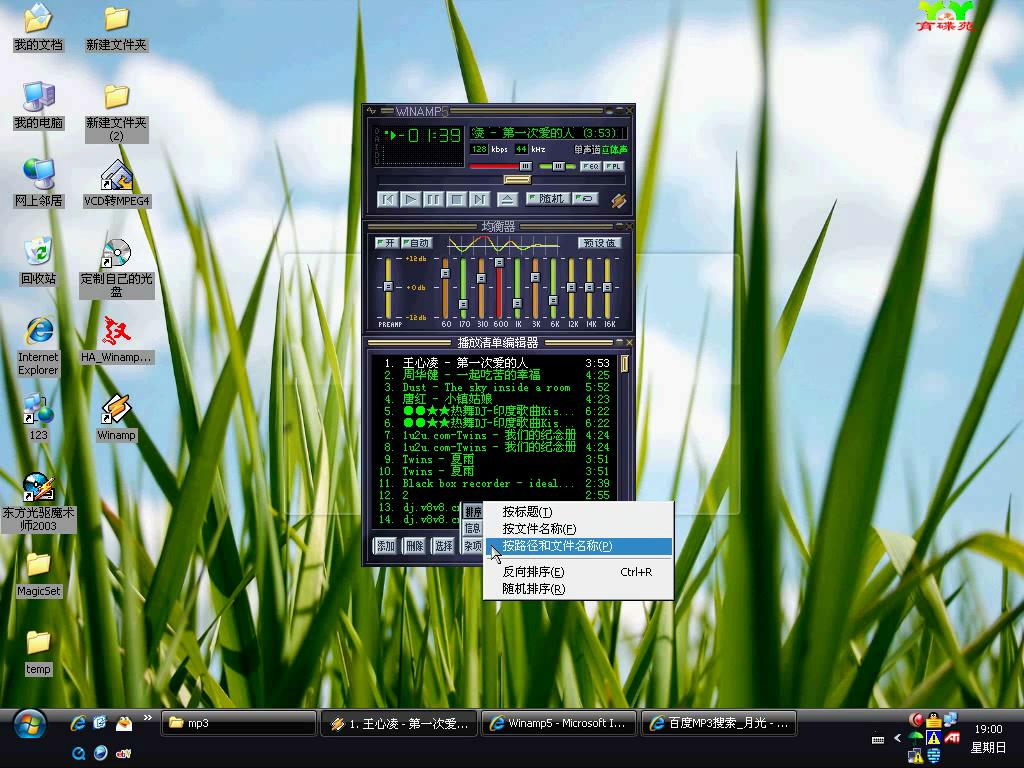Click the ATI tray icon
The width and height of the screenshot is (1024, 768).
pyautogui.click(x=952, y=737)
